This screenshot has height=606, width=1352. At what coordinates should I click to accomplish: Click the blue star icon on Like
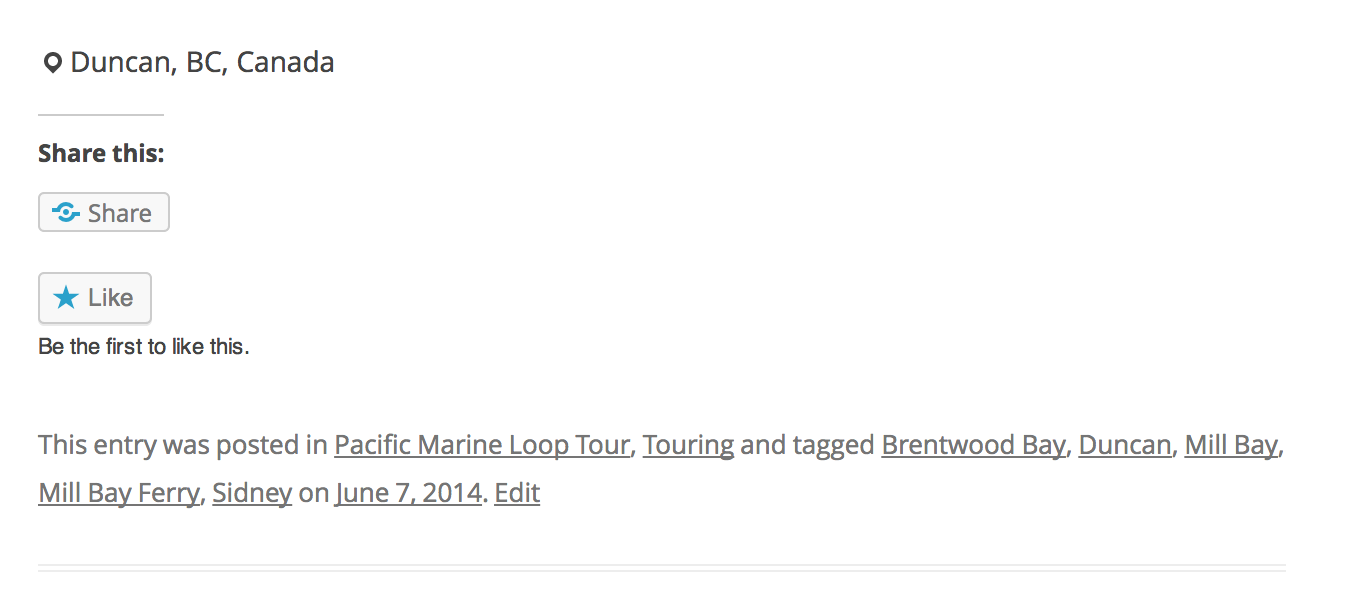[66, 298]
